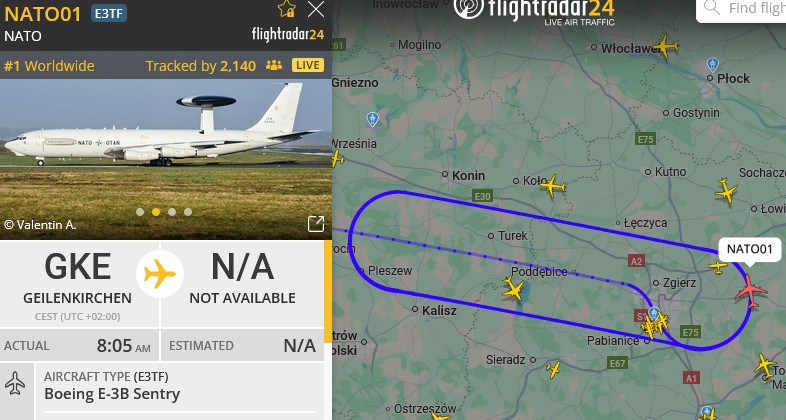This screenshot has height=420, width=786.
Task: Click the yellow plane near Sieradz
Action: [553, 370]
